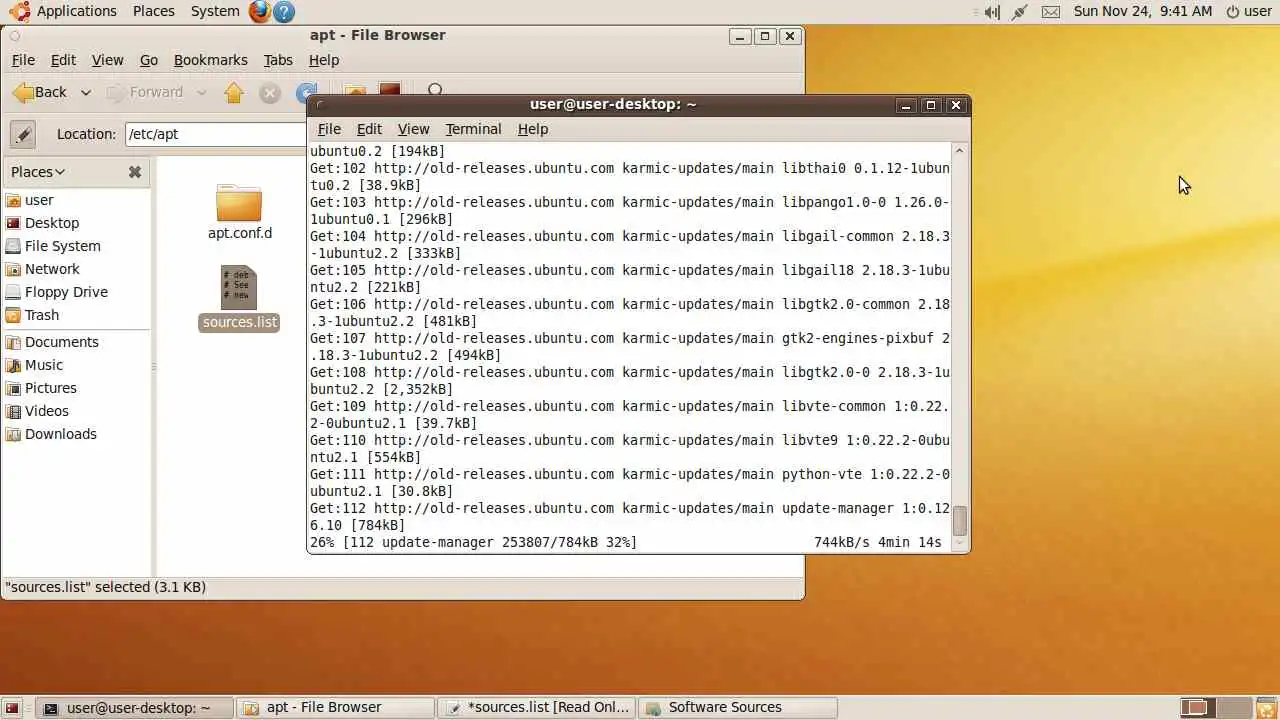Open the Back history dropdown arrow
1280x720 pixels.
[x=86, y=93]
